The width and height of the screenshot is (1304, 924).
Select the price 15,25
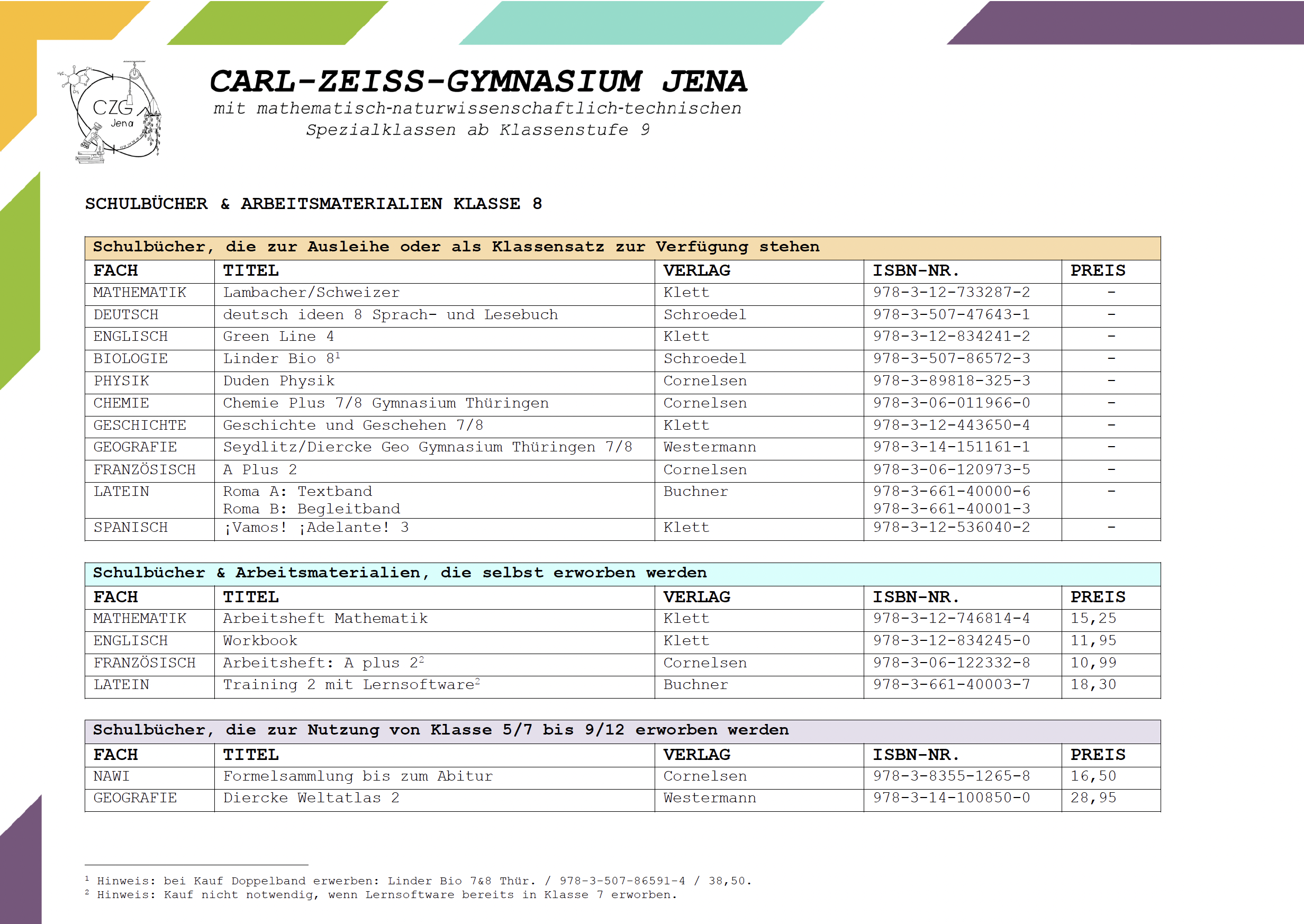(1093, 619)
